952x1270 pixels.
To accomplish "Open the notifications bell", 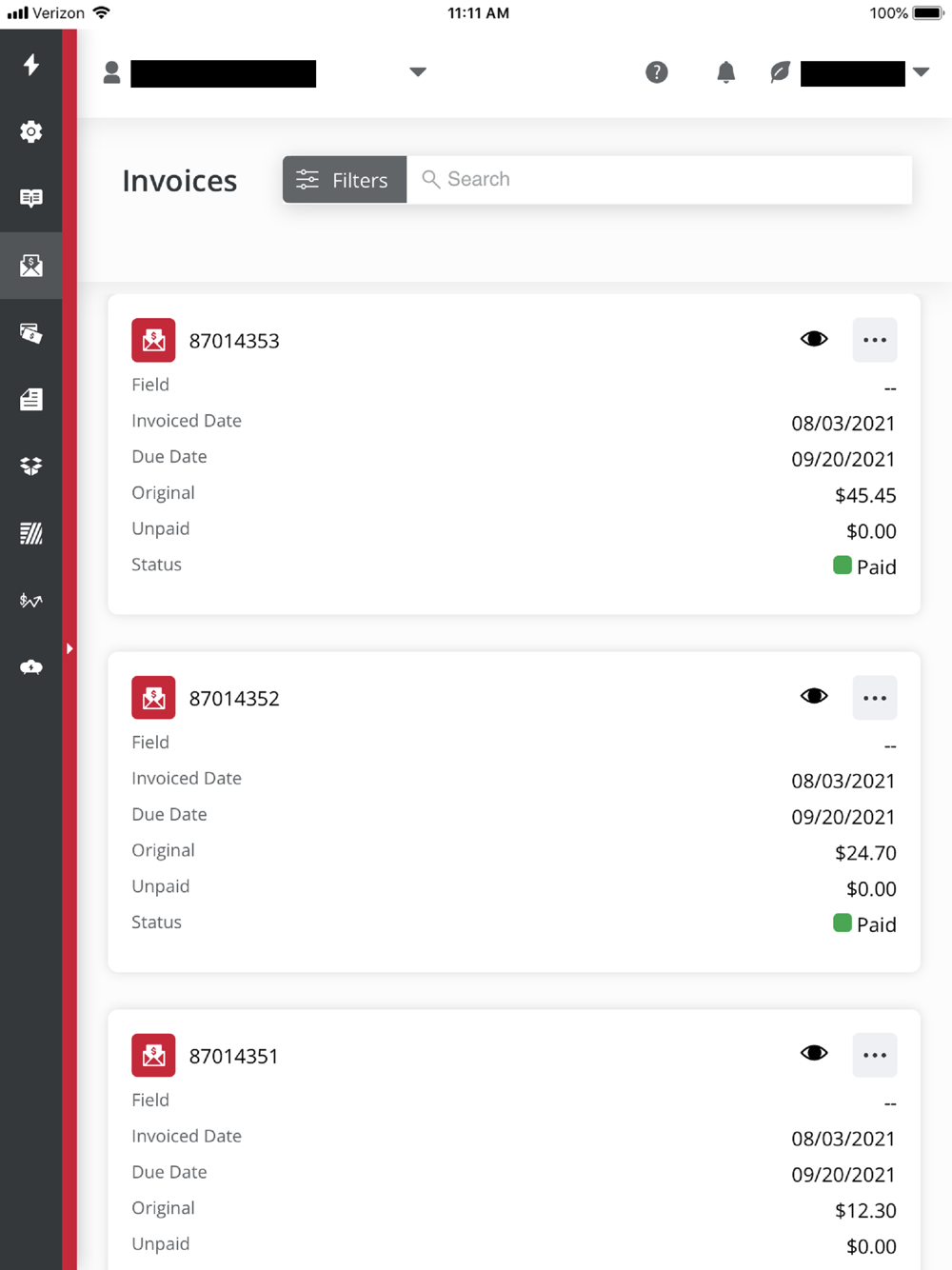I will coord(725,72).
